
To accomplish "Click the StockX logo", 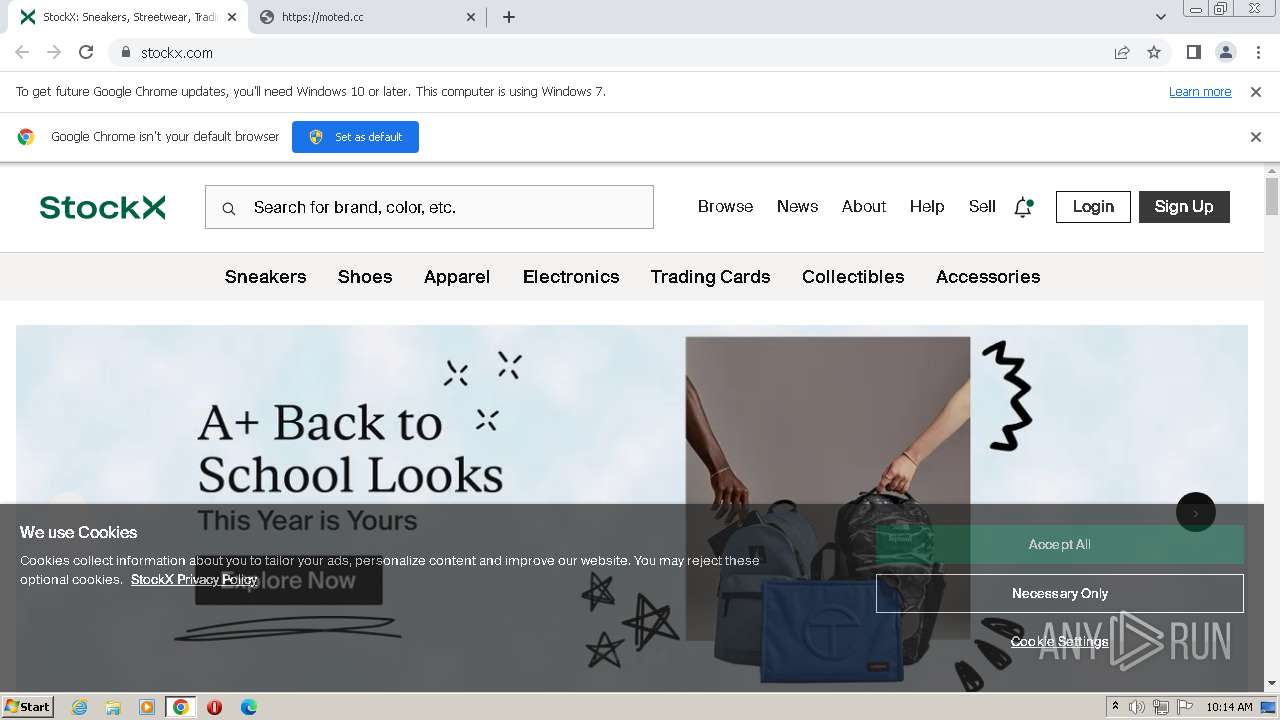I will [102, 207].
